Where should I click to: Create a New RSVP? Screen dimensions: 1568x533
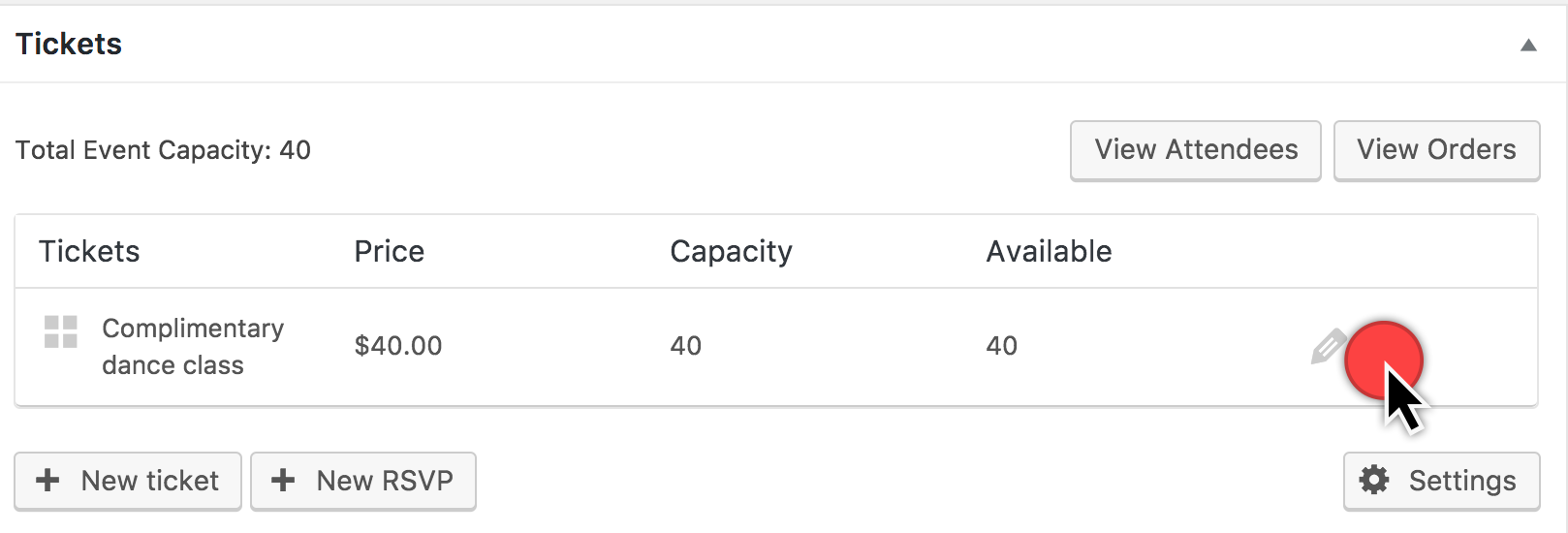(363, 481)
